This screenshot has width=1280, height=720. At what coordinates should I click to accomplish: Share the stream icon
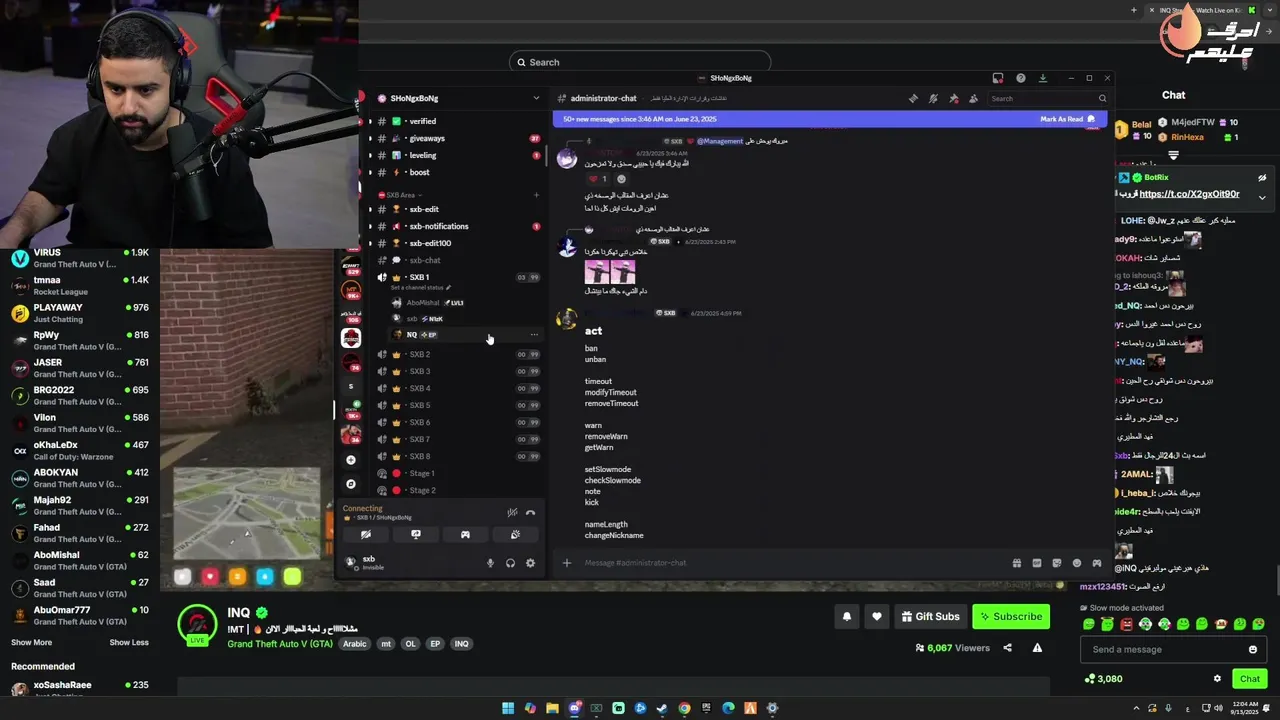click(1007, 648)
